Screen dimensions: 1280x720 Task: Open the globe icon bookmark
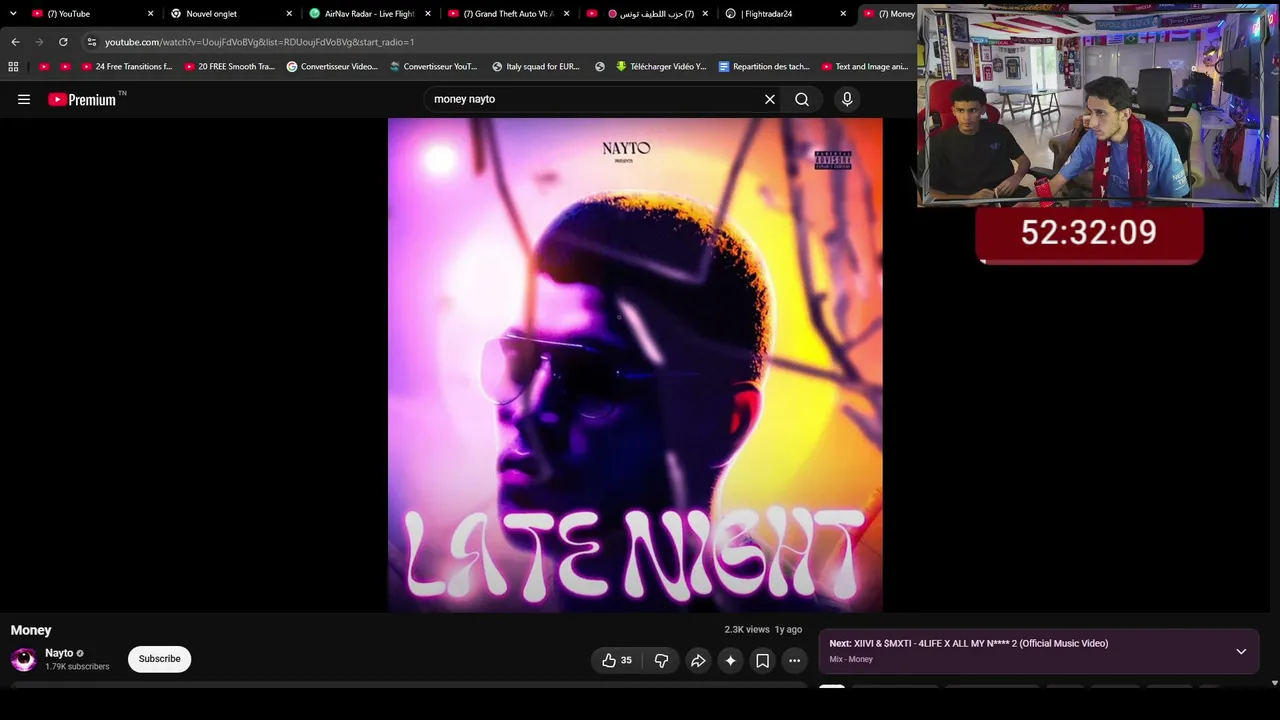[x=600, y=67]
